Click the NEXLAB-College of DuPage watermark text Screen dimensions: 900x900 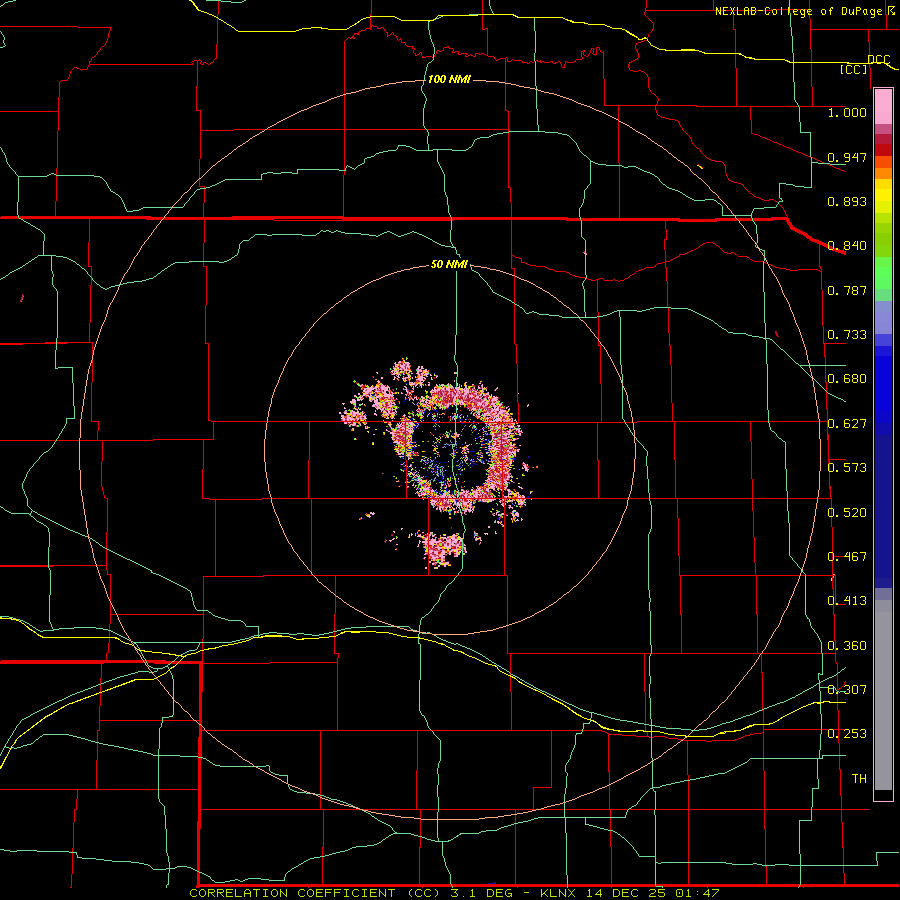coord(805,11)
